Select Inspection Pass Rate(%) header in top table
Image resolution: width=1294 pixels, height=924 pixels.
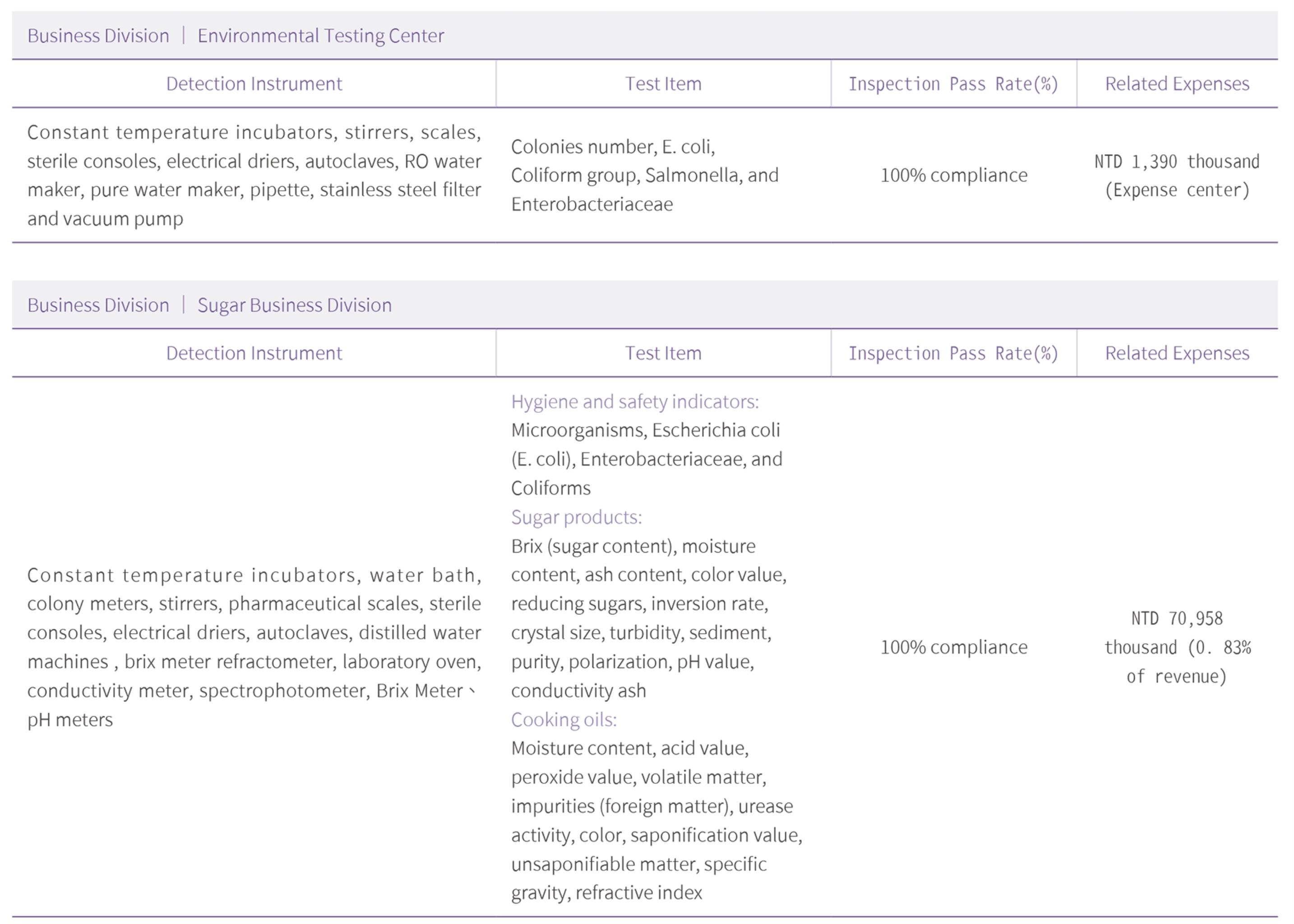(x=953, y=83)
